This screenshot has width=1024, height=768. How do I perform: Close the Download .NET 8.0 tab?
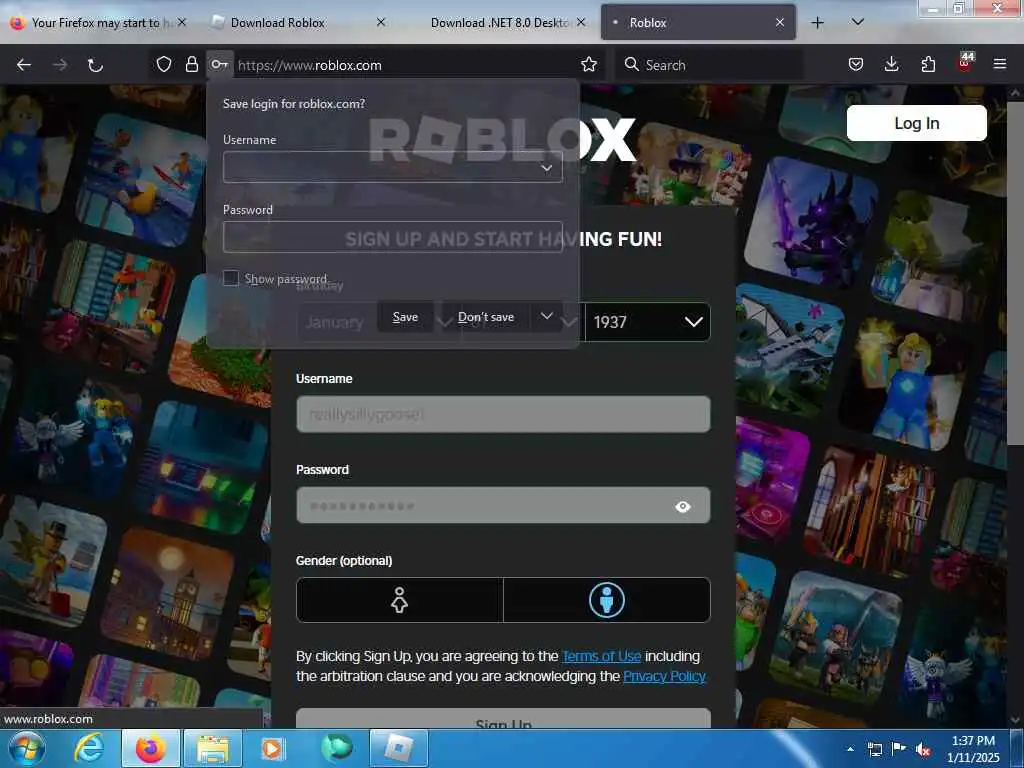click(581, 23)
